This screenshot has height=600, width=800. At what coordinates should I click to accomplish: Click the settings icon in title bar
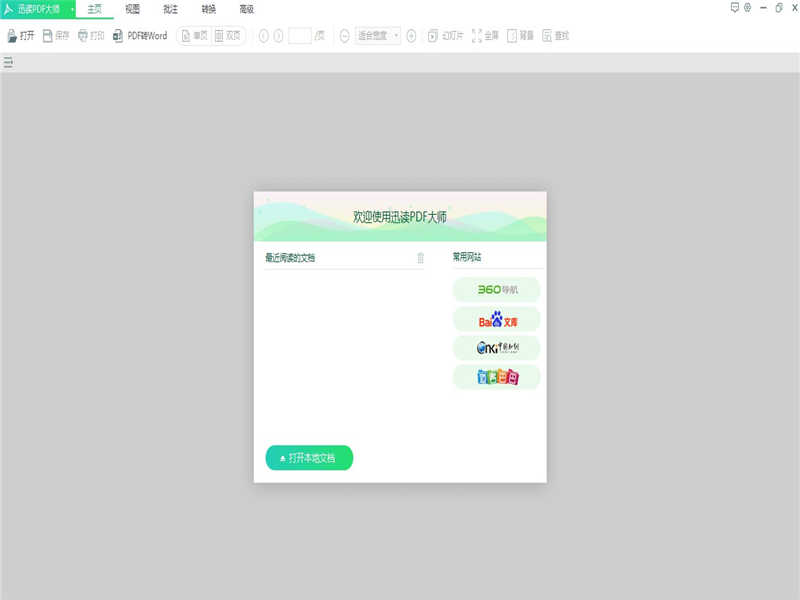pyautogui.click(x=747, y=8)
